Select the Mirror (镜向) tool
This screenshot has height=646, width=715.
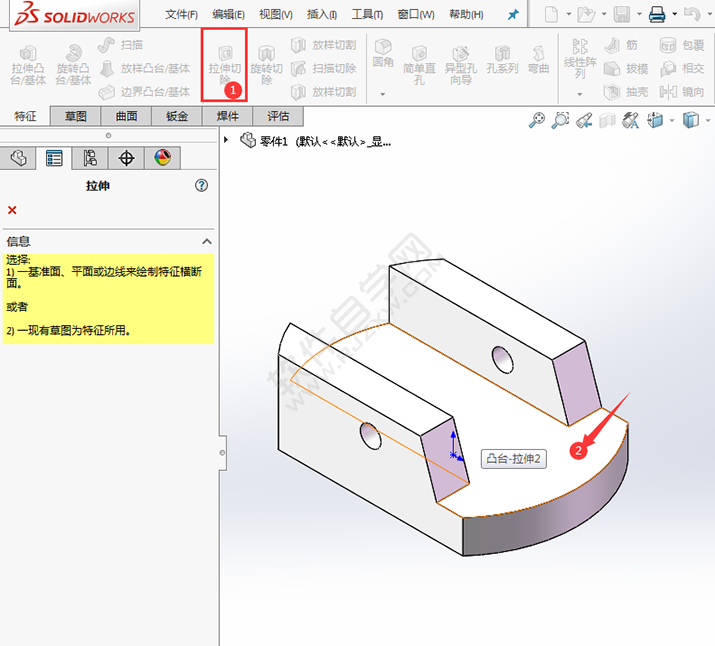pyautogui.click(x=682, y=92)
